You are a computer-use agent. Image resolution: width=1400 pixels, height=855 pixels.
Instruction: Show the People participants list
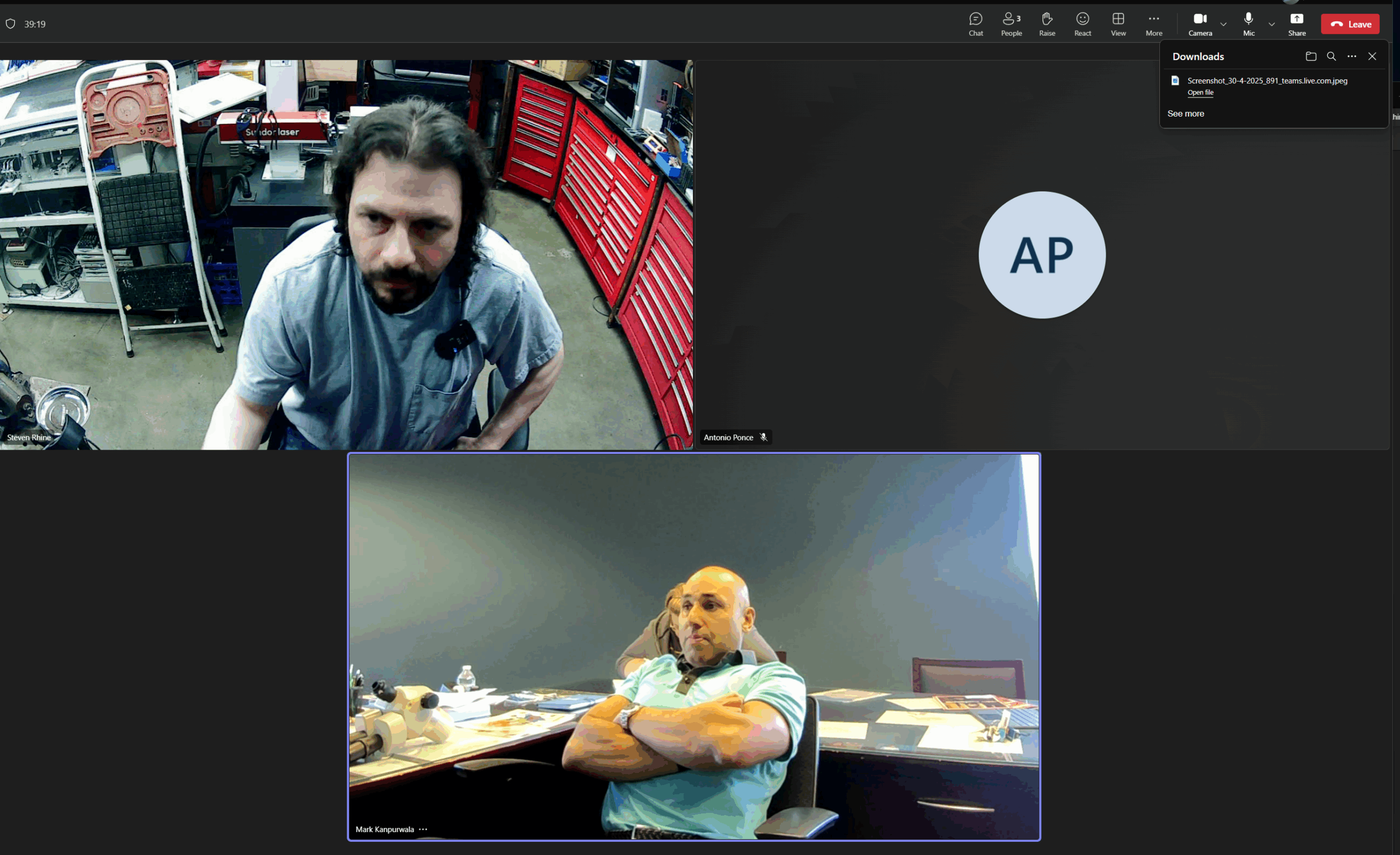pyautogui.click(x=1011, y=24)
